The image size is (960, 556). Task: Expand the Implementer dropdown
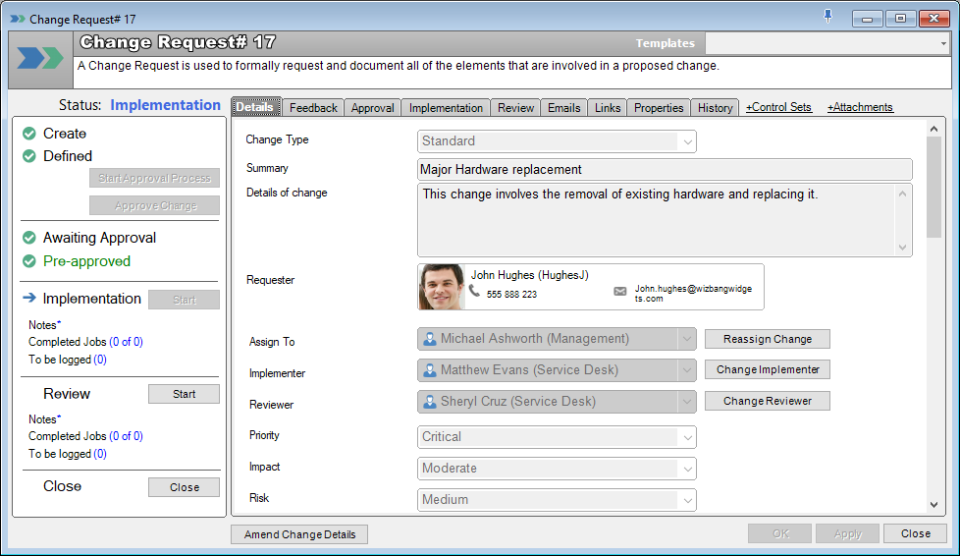point(687,370)
